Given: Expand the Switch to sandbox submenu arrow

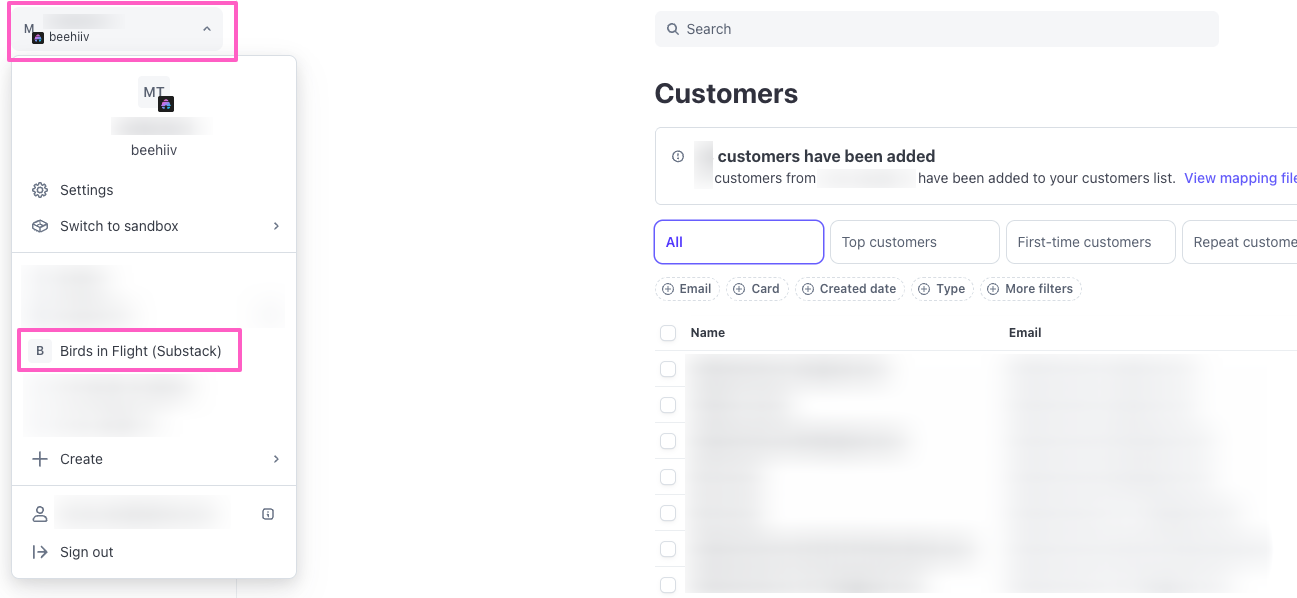Looking at the screenshot, I should (x=276, y=226).
